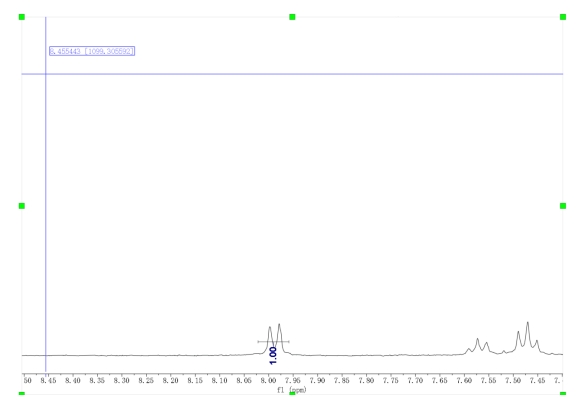Select the 1.00 integral value label

(x=273, y=355)
